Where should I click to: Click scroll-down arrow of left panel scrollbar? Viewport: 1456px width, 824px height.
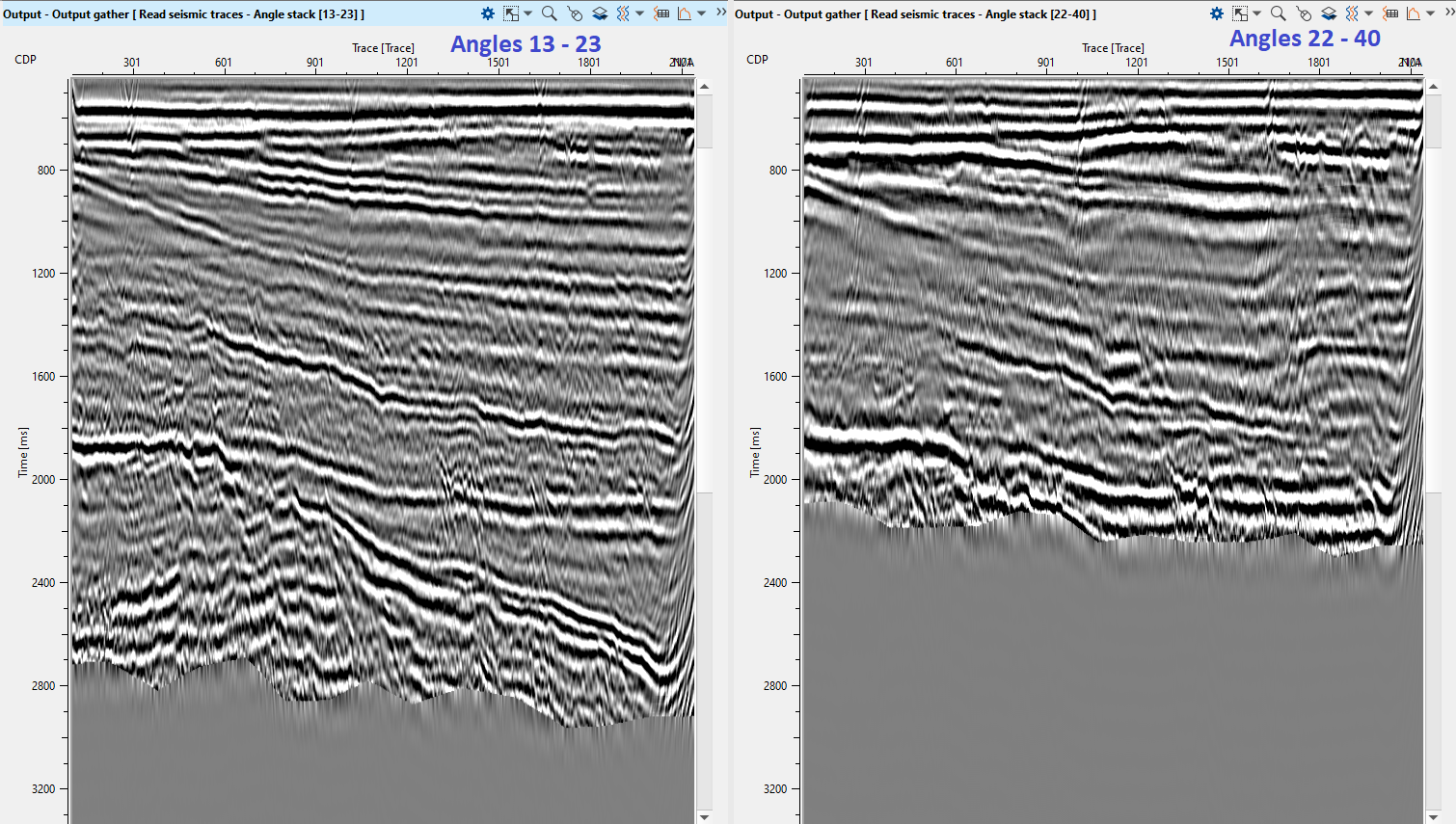pyautogui.click(x=705, y=816)
